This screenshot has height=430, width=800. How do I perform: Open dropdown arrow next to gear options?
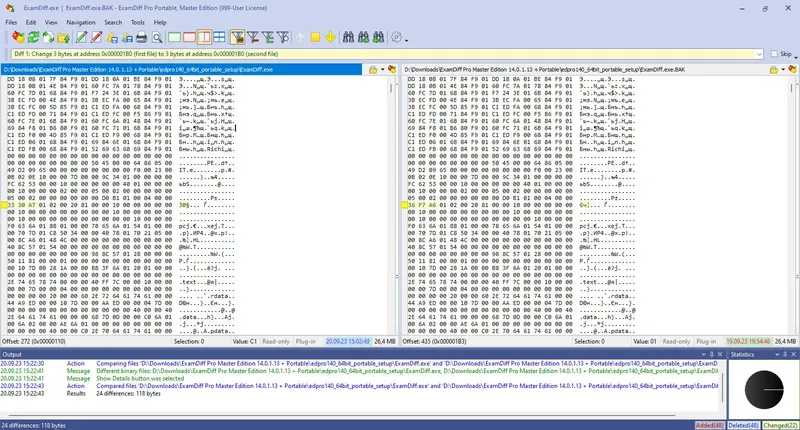click(406, 40)
